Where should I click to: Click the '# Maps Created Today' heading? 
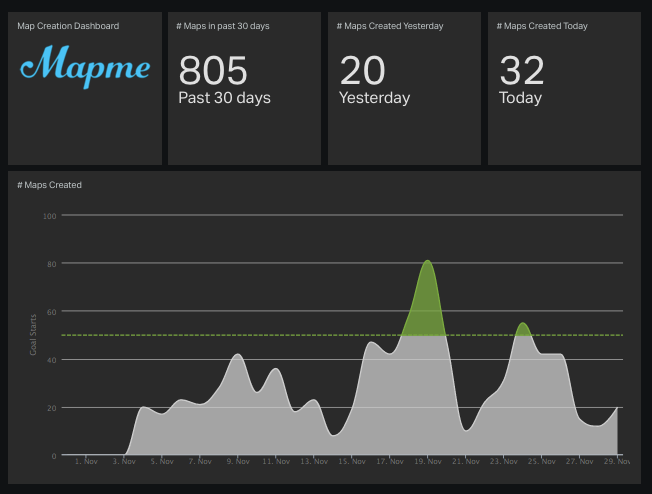tap(542, 26)
